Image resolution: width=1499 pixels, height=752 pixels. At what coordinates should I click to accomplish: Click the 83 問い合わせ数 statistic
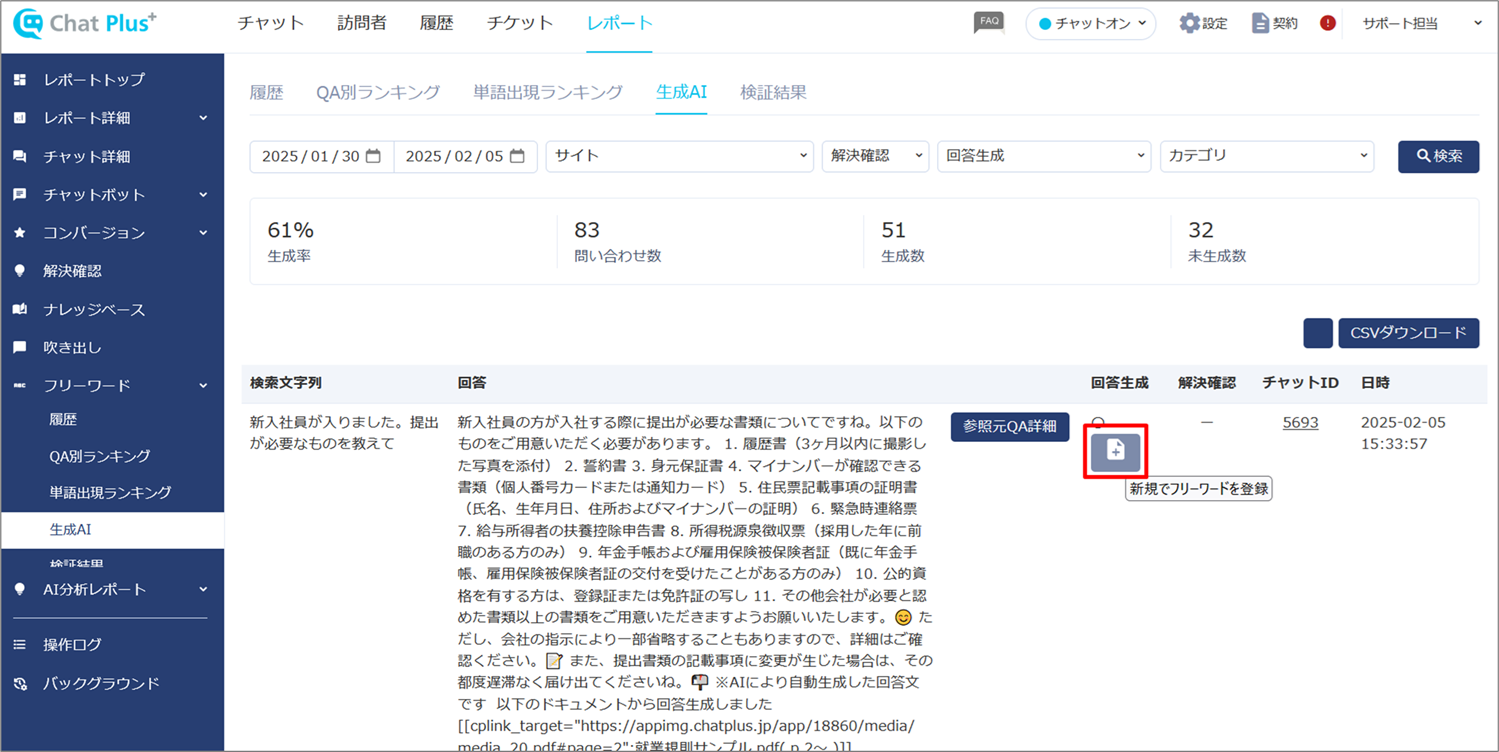pyautogui.click(x=617, y=241)
